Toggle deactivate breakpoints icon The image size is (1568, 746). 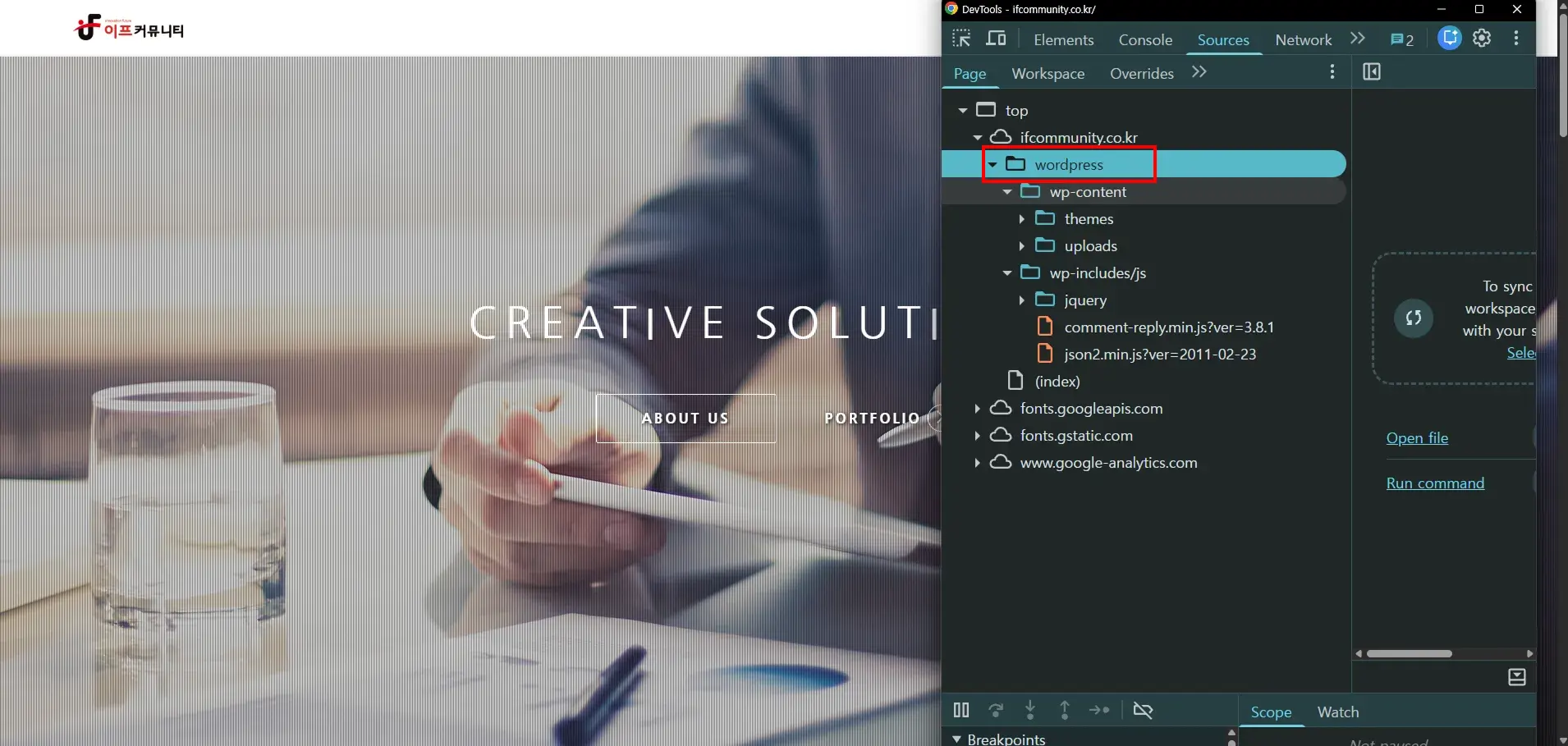[x=1143, y=710]
